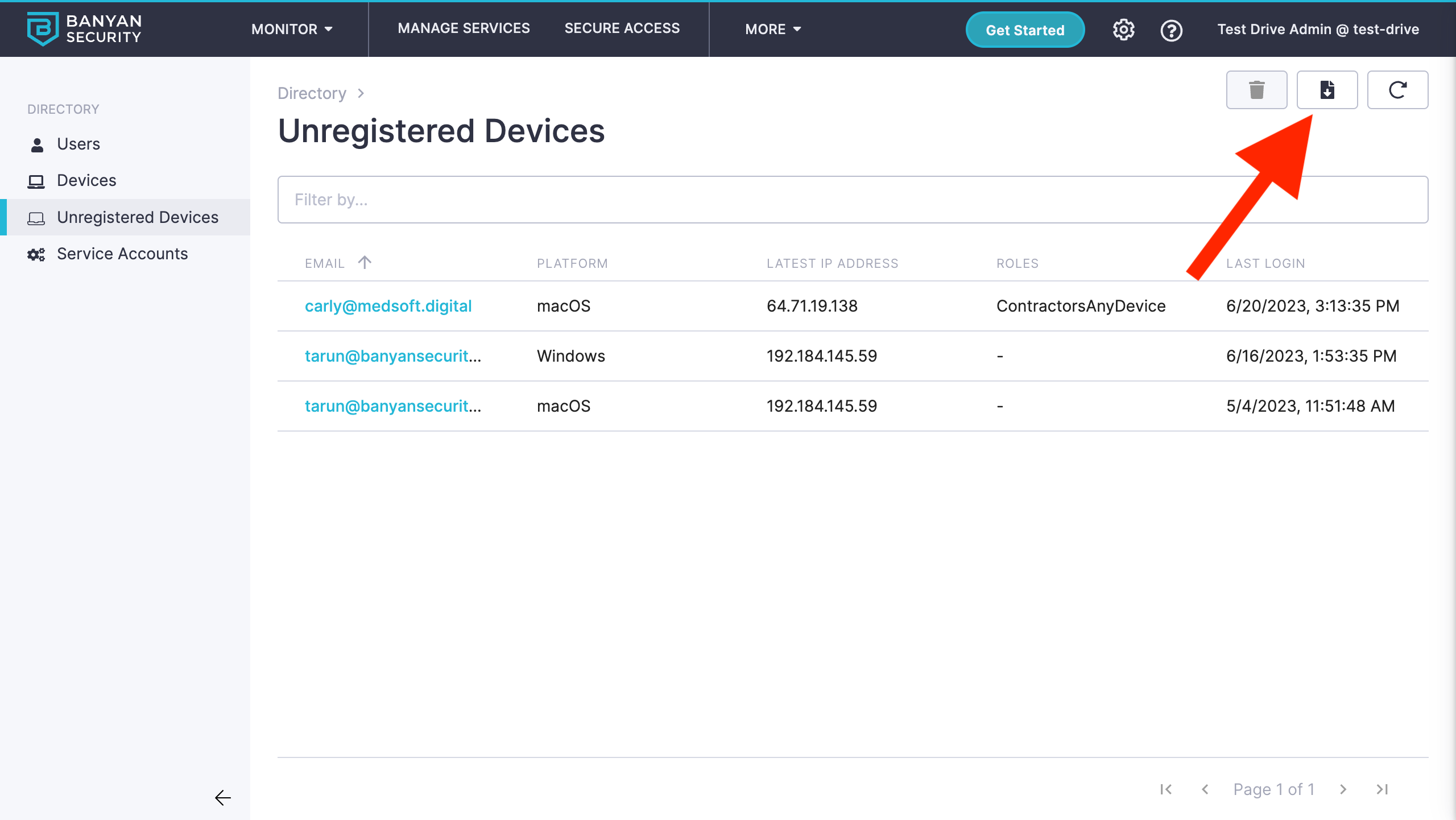
Task: Click the ROLES column header
Action: (x=1017, y=263)
